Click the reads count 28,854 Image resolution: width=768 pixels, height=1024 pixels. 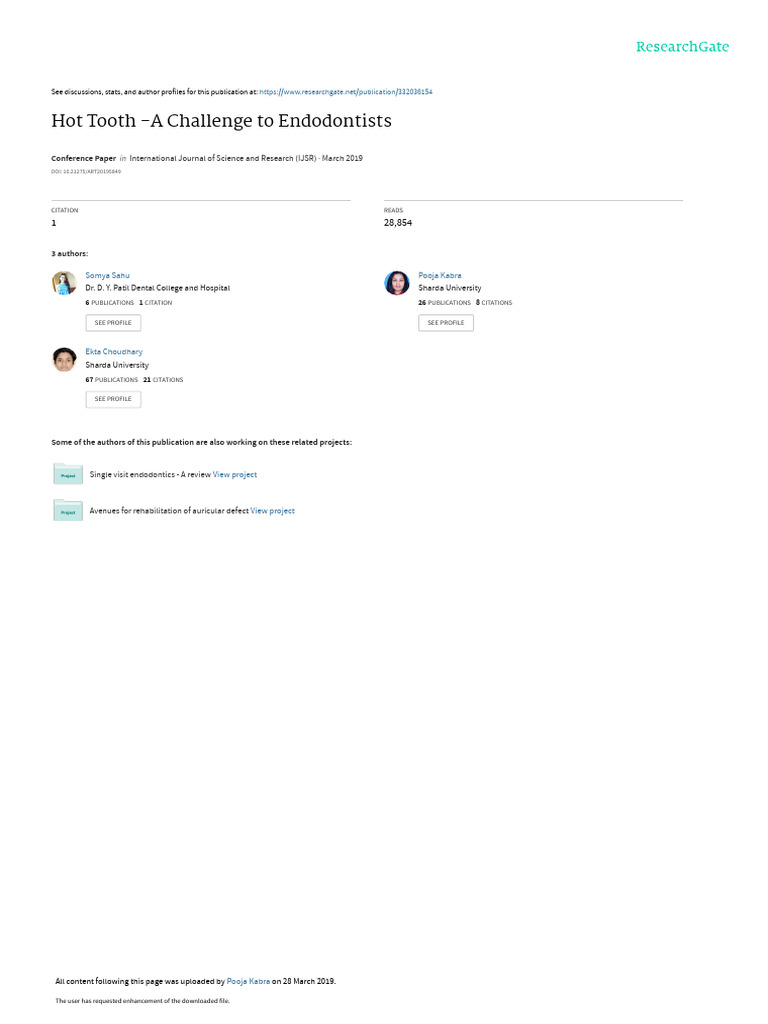click(x=398, y=223)
